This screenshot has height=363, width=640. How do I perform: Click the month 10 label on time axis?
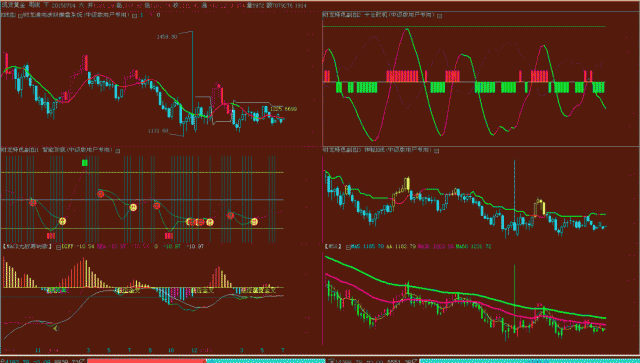point(171,350)
